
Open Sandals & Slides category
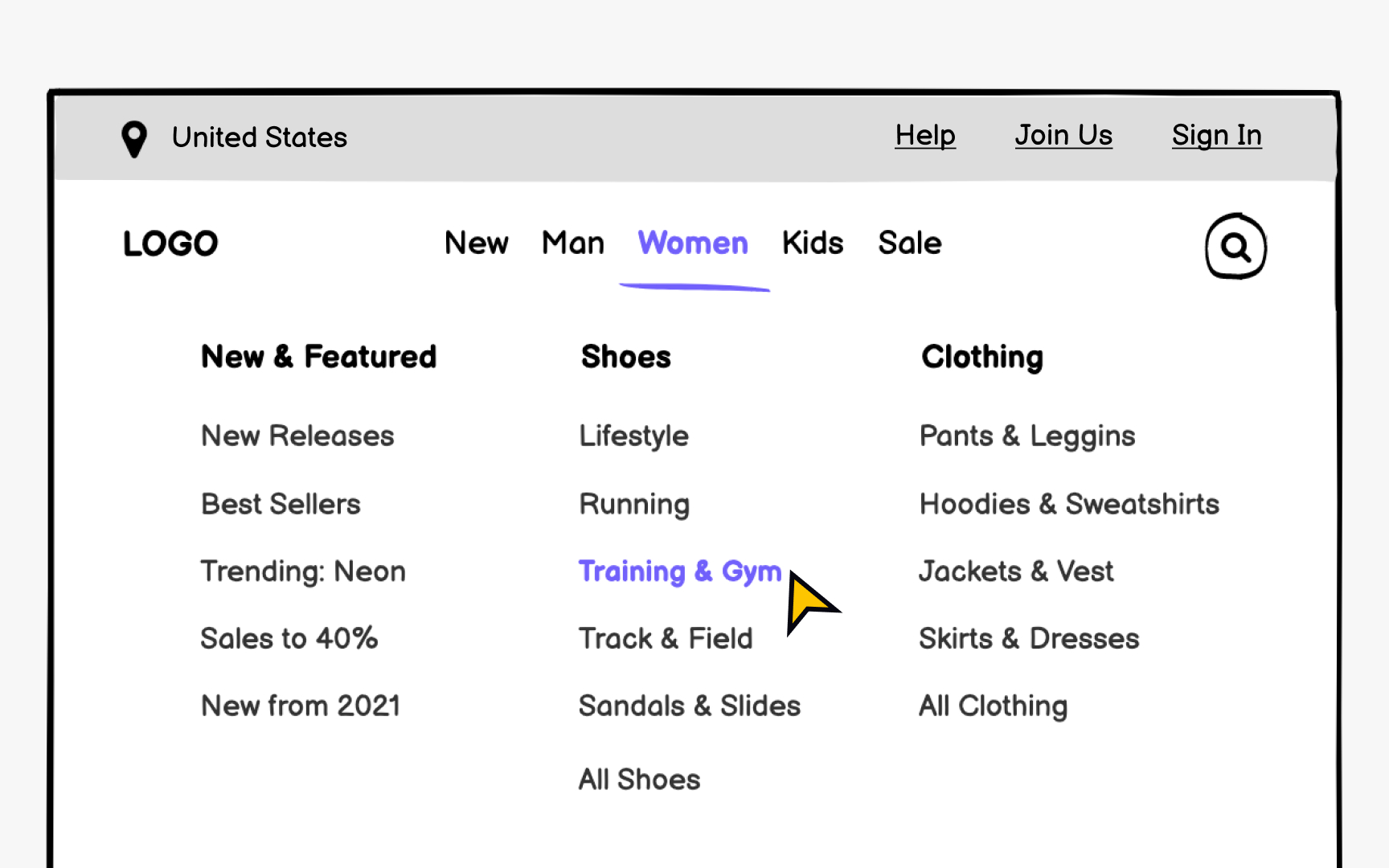click(x=689, y=706)
